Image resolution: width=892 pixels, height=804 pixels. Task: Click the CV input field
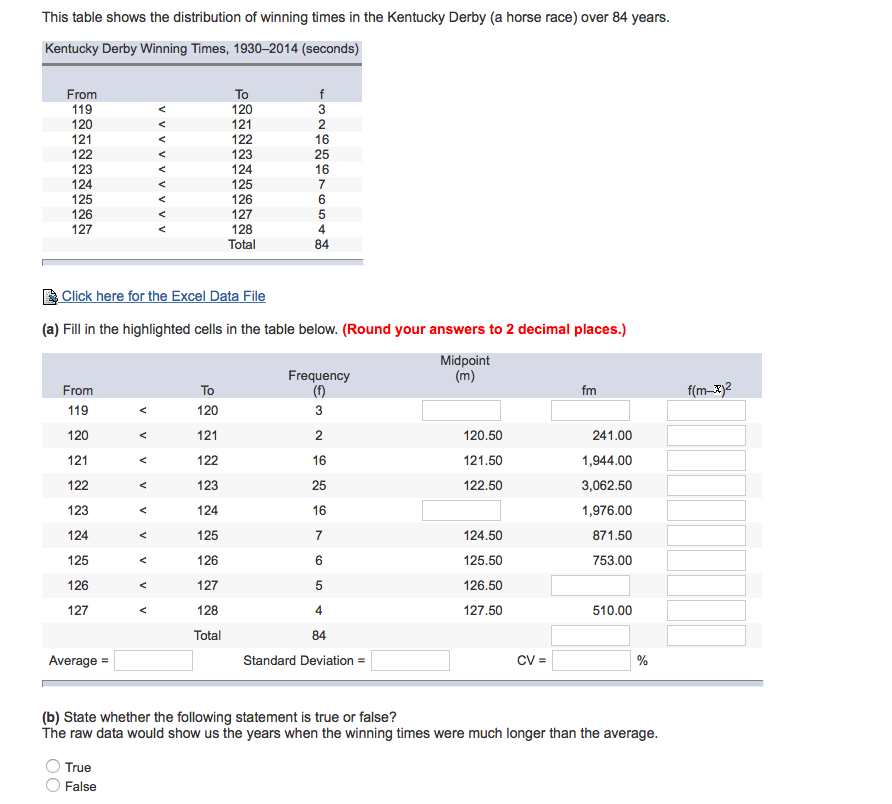tap(588, 660)
